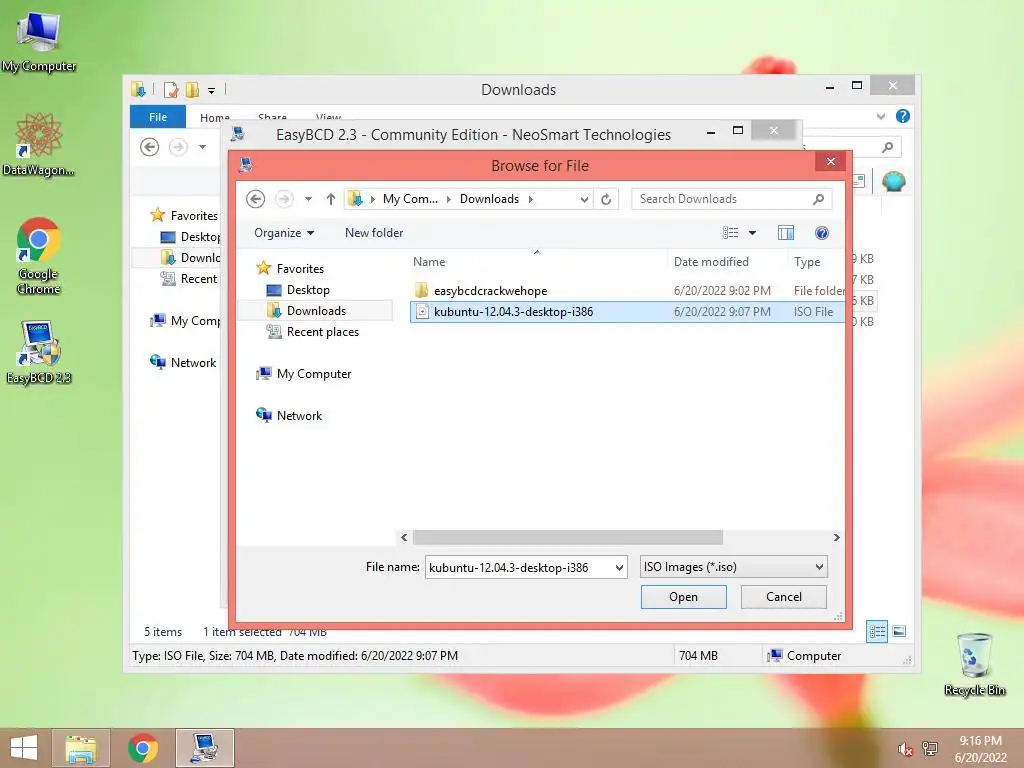Open the File tab in Downloads window
Screen dimensions: 1024x768
(158, 117)
